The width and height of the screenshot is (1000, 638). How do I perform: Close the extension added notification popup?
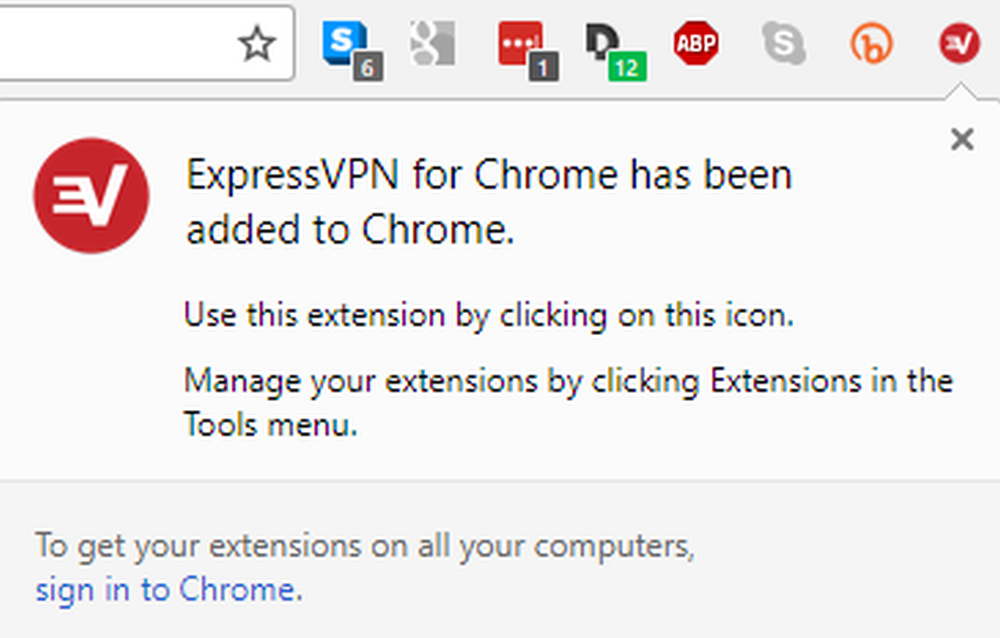(x=962, y=140)
